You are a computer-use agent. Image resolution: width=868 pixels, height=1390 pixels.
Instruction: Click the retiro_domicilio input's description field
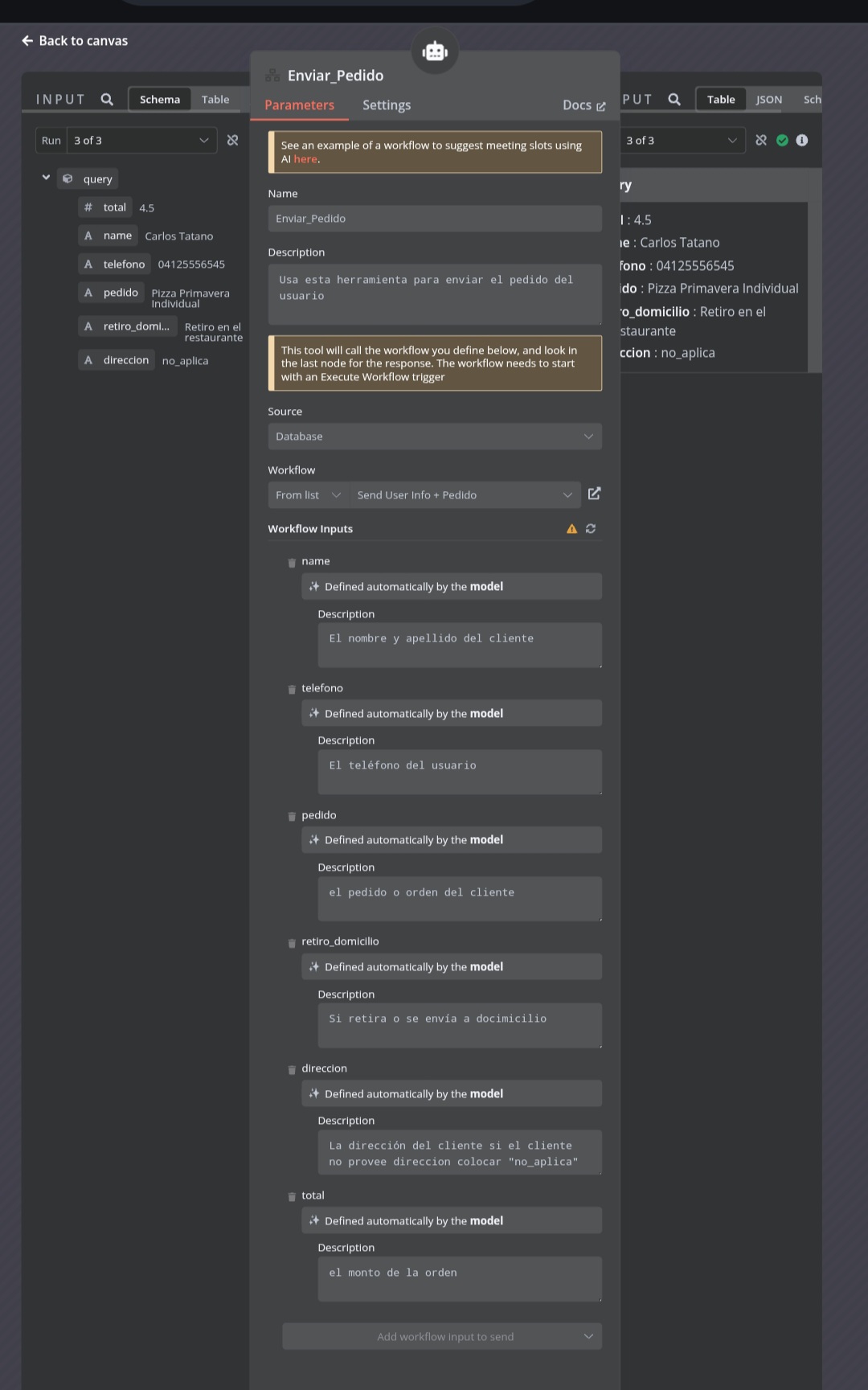coord(460,1025)
